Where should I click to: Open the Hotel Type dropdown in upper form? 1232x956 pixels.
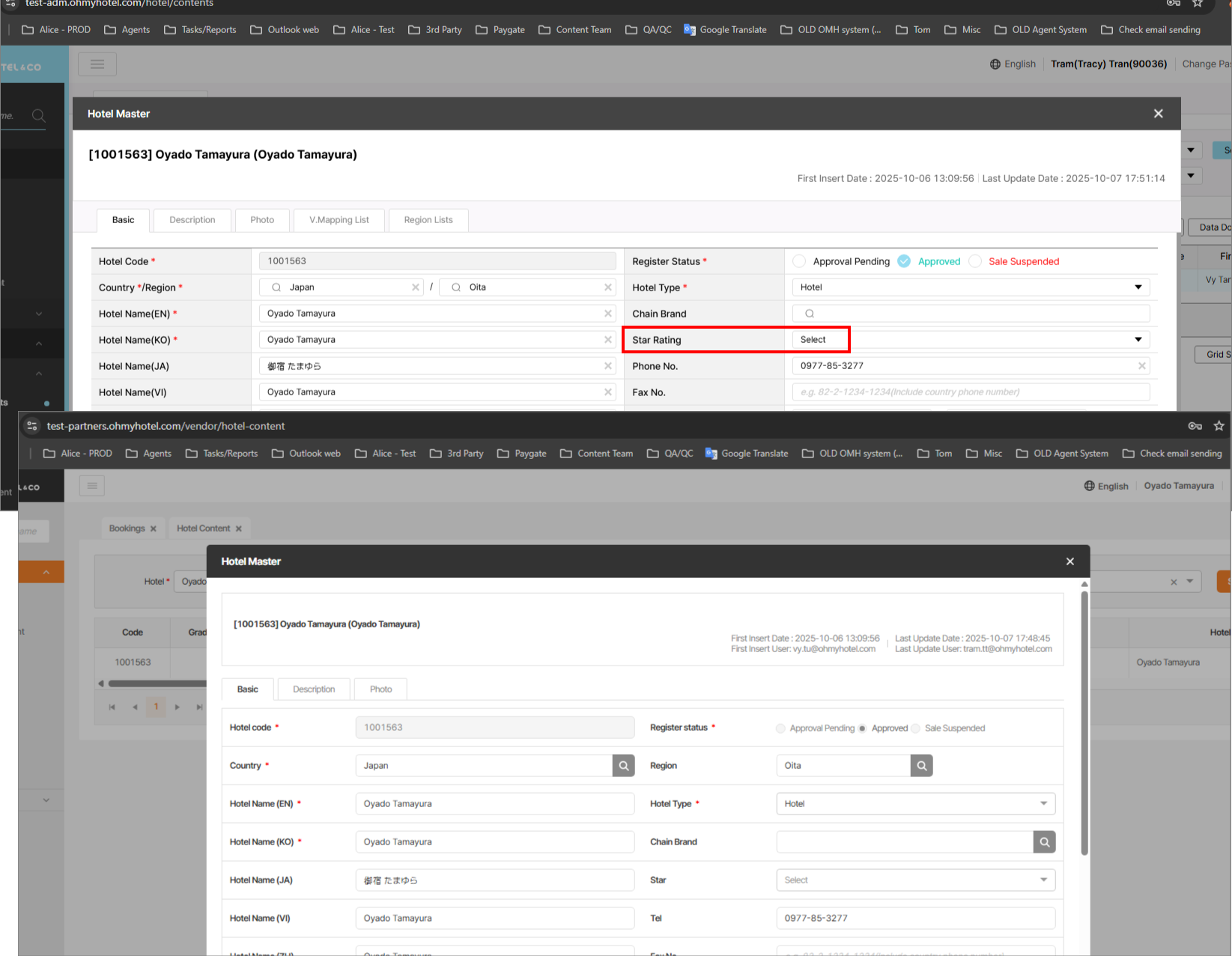pos(971,287)
